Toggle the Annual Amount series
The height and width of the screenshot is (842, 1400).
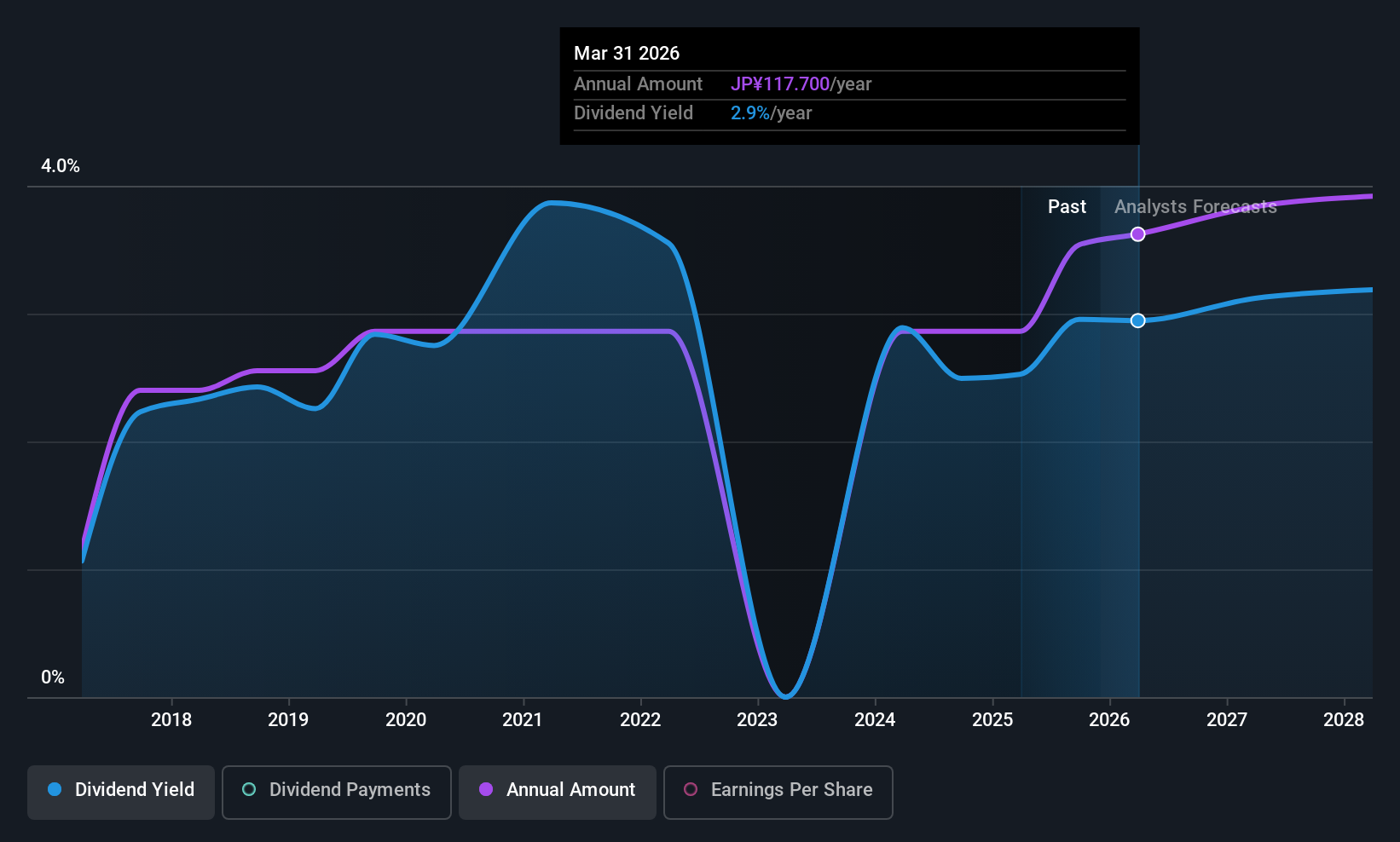coord(558,793)
